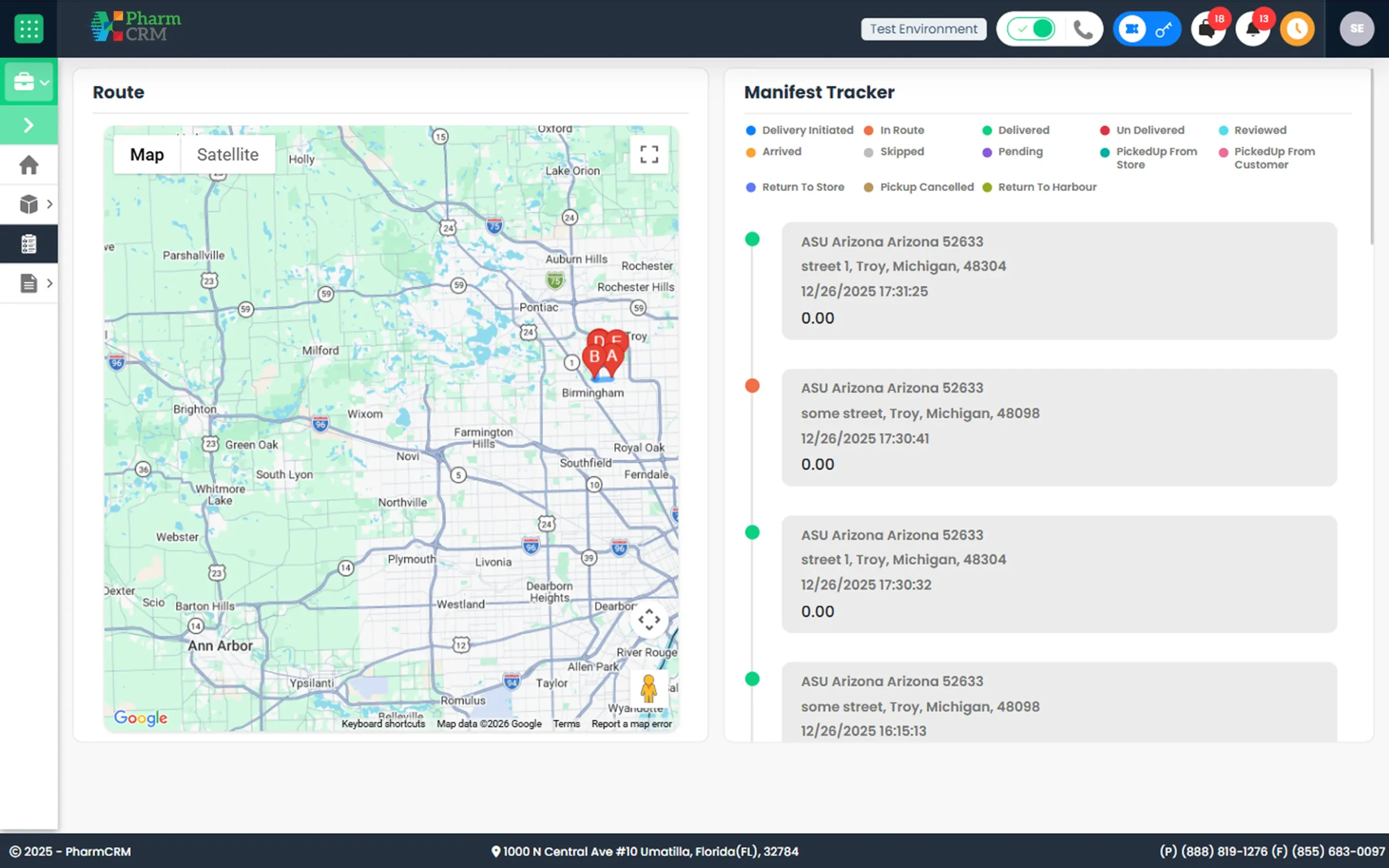The width and height of the screenshot is (1389, 868).
Task: Toggle fullscreen map view
Action: tap(648, 155)
